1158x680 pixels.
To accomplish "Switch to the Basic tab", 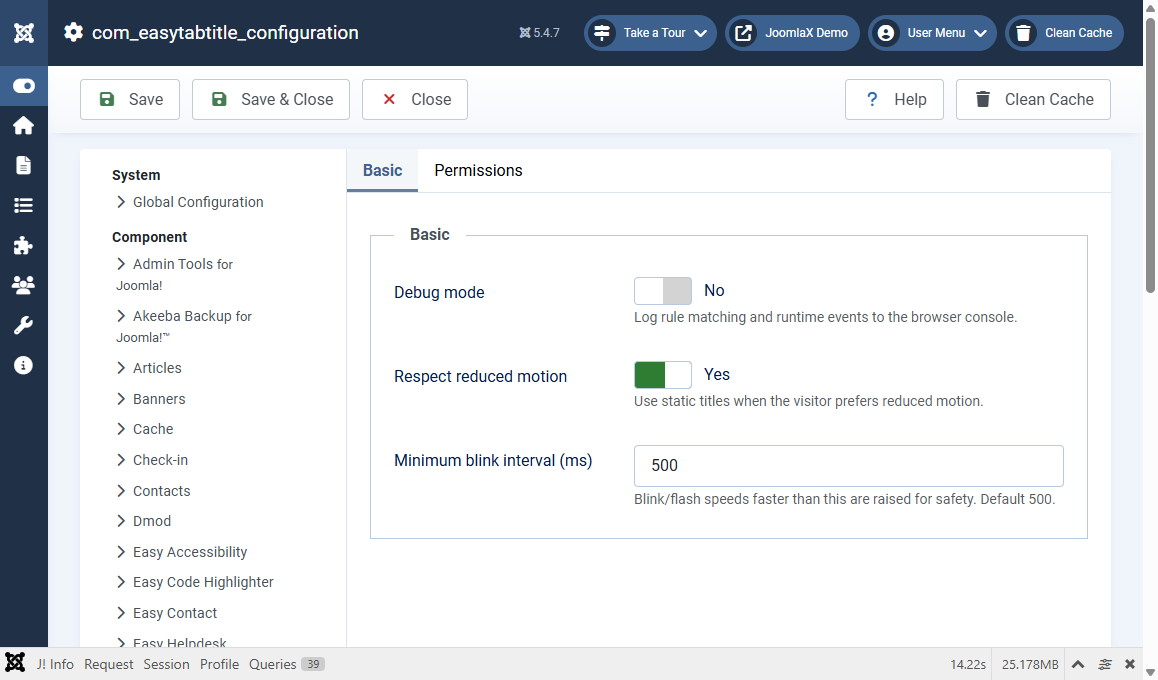I will tap(383, 171).
